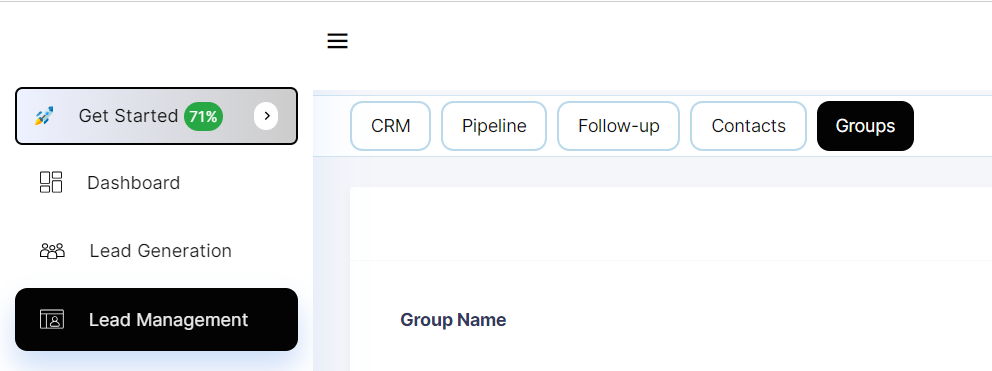Screen dimensions: 992x371
Task: Open the Pipeline tab
Action: point(494,126)
